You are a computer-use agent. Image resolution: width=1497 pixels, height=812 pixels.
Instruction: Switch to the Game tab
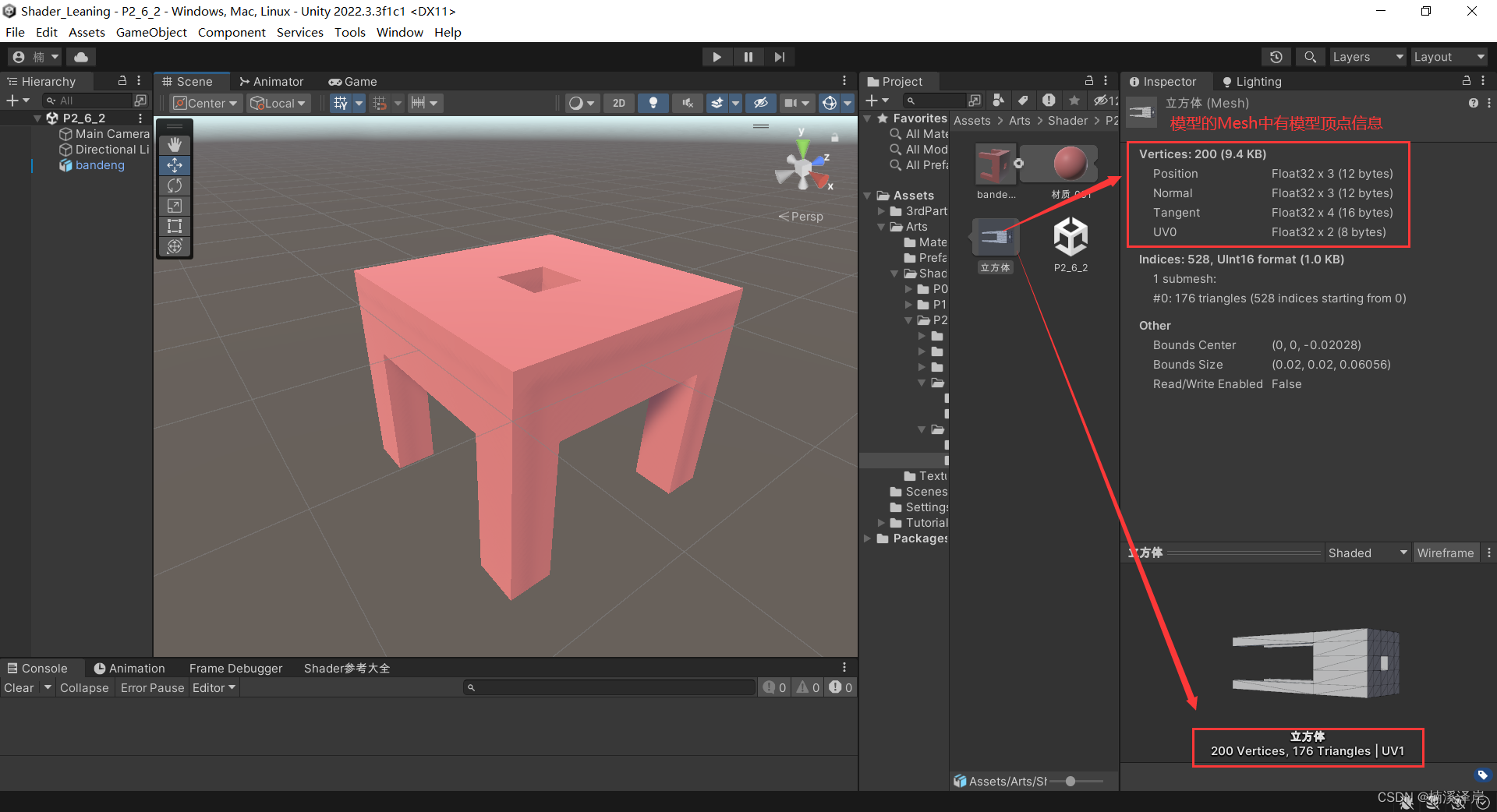pyautogui.click(x=352, y=81)
